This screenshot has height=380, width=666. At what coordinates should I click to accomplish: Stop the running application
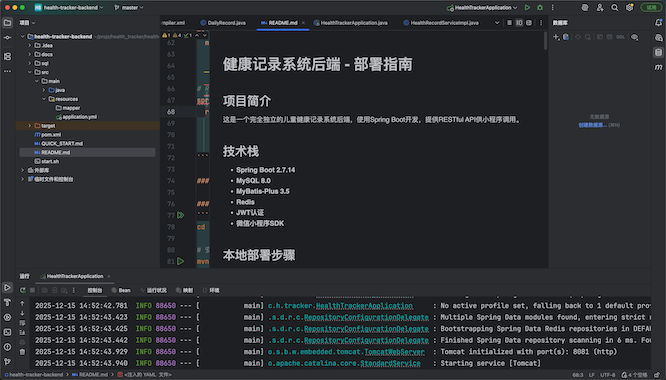pos(32,290)
